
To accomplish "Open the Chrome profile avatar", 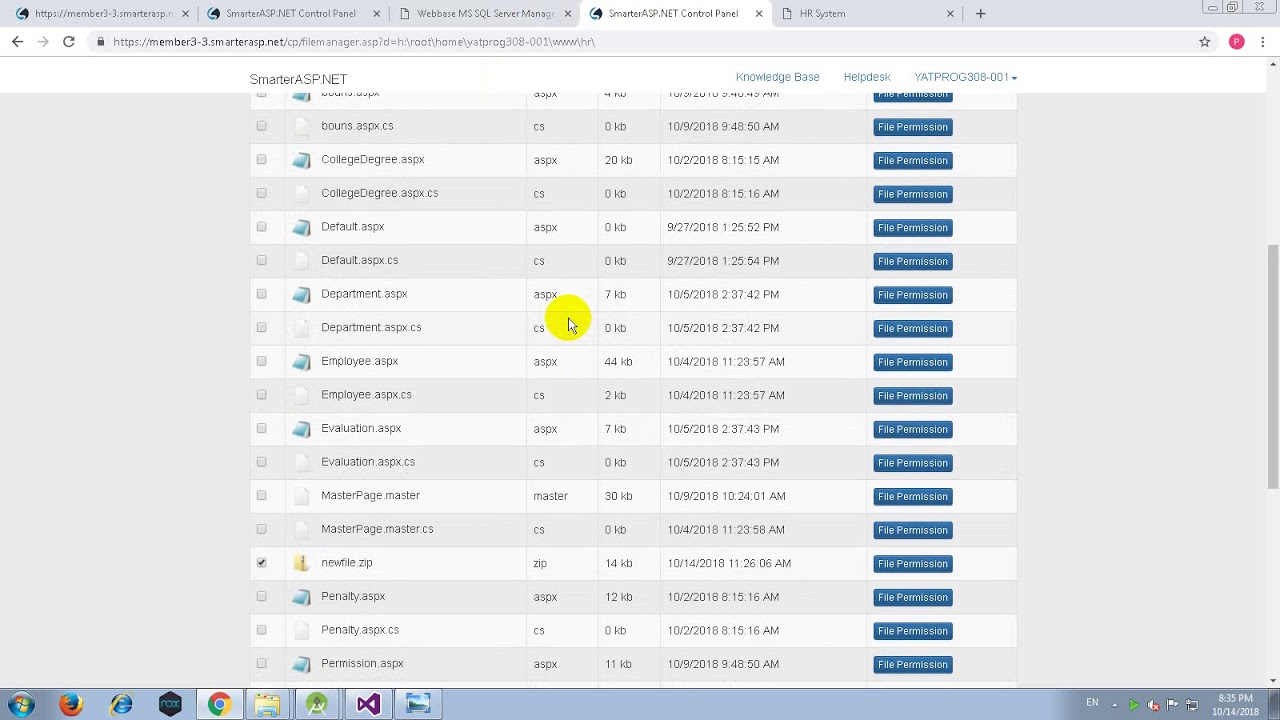I will click(1237, 42).
